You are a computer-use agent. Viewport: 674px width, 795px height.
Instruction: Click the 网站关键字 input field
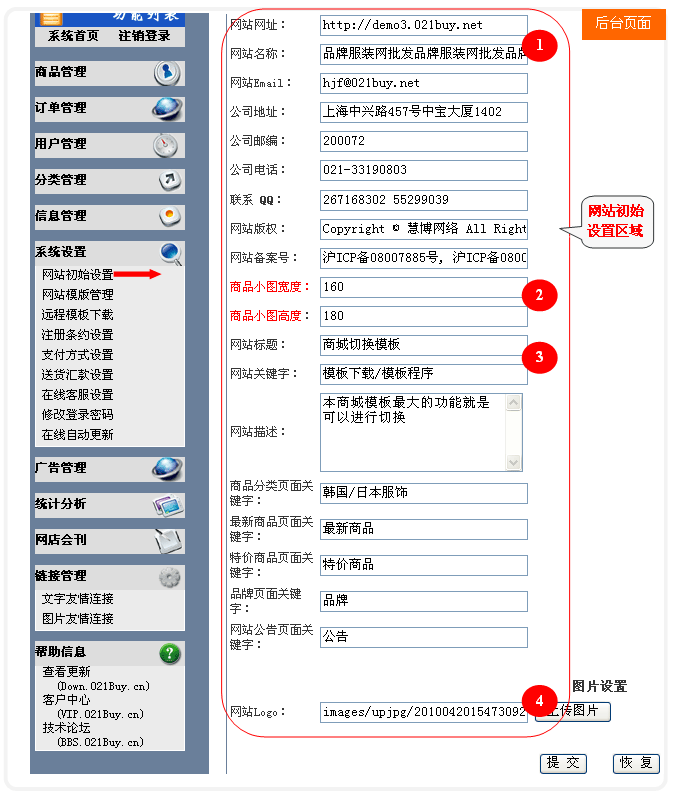tap(424, 374)
